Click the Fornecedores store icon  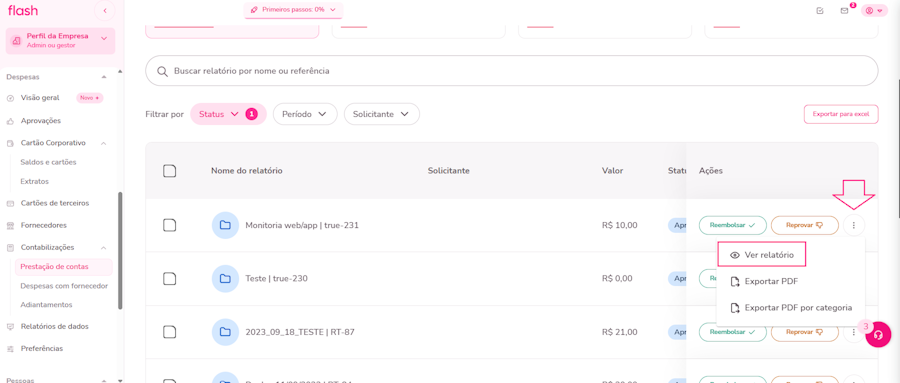(10, 226)
